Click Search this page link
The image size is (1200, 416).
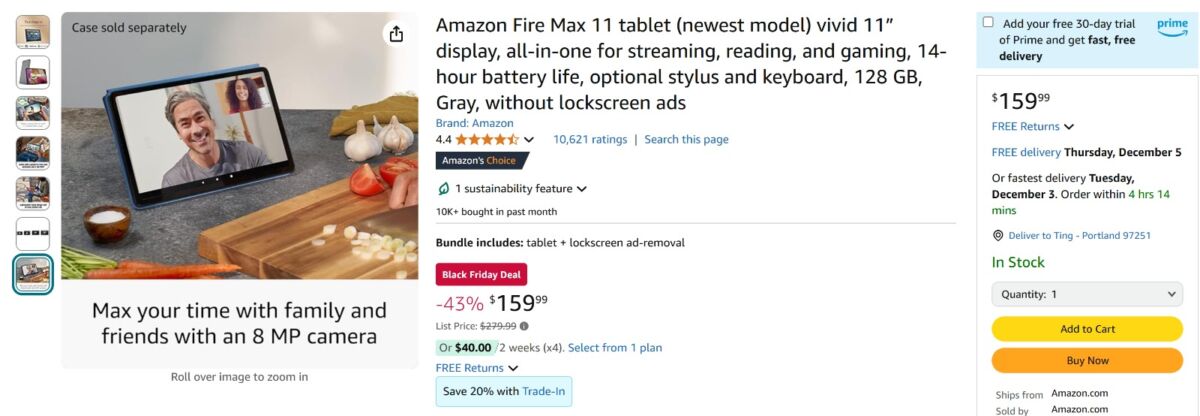pos(686,140)
